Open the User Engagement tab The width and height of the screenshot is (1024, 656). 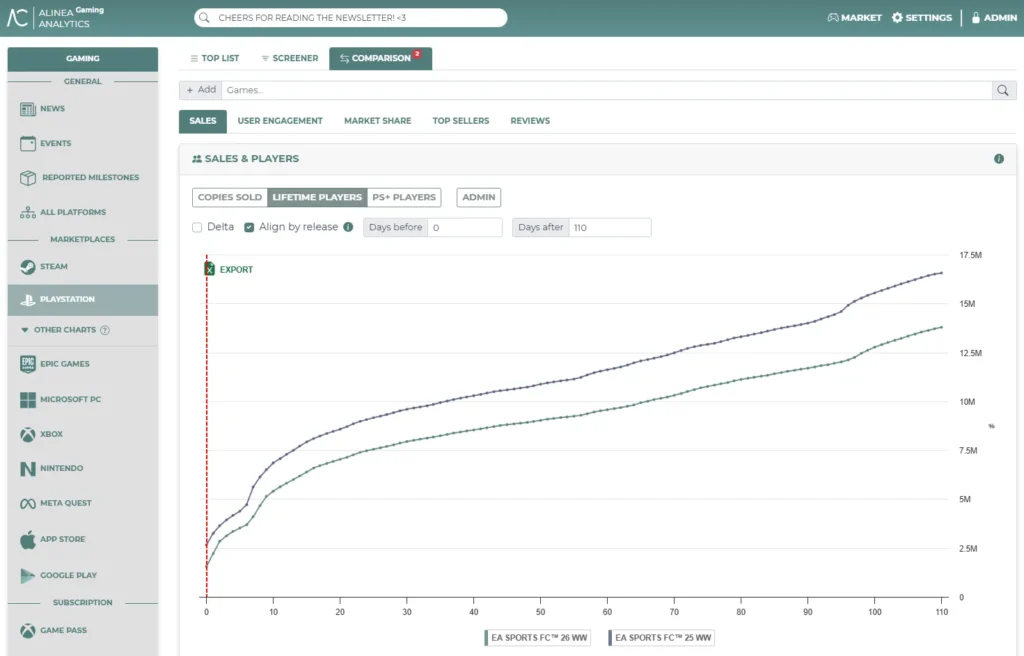pos(280,121)
